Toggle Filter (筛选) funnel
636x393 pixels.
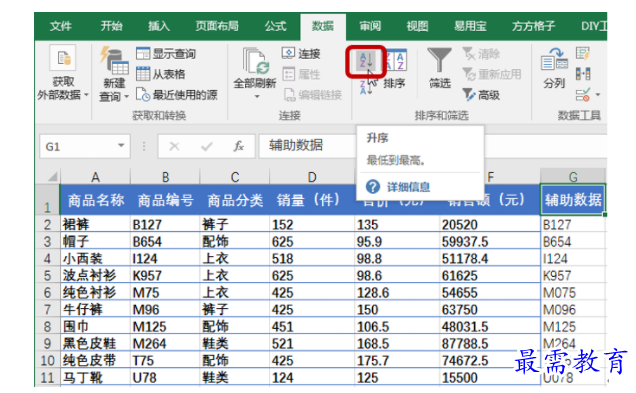(x=440, y=67)
